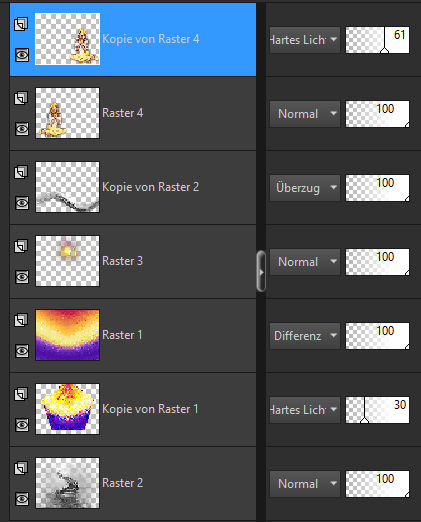Click layer type icon of Raster 3

[21, 246]
